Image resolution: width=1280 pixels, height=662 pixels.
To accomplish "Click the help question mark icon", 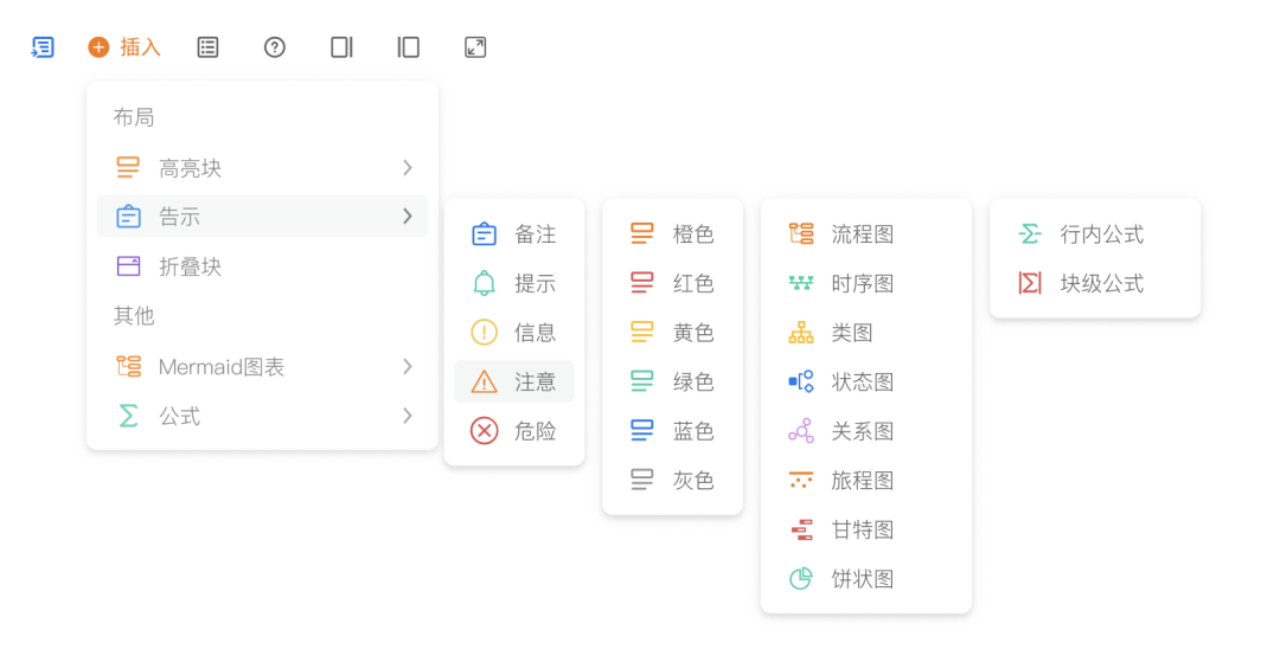I will 274,47.
